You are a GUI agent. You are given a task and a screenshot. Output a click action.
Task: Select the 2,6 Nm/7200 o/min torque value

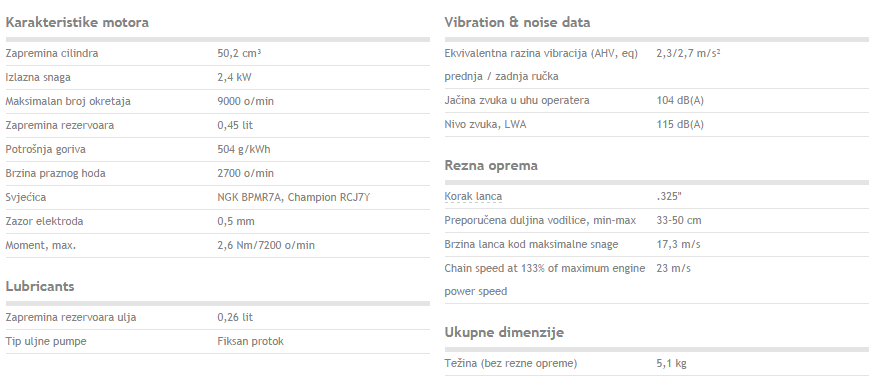(266, 245)
